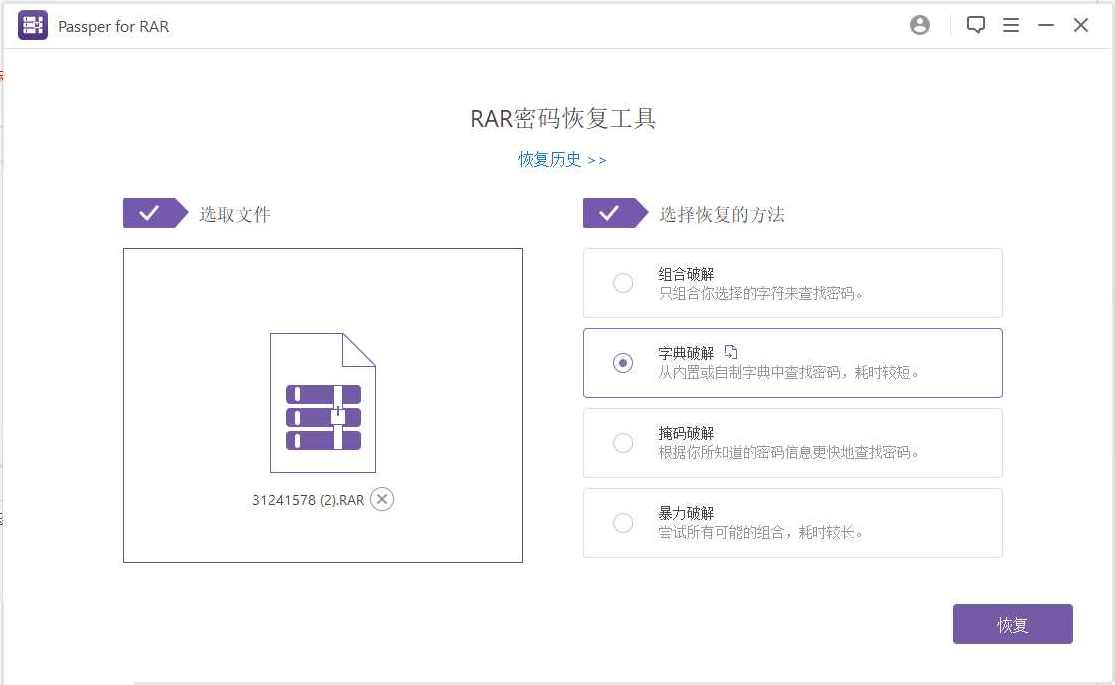Select the 组合破解 method card
Viewport: 1115px width, 685px height.
(x=792, y=283)
